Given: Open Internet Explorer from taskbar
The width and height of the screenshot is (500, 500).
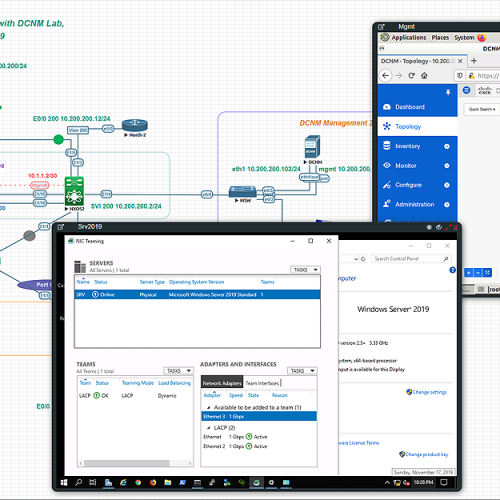Looking at the screenshot, I should click(x=123, y=482).
